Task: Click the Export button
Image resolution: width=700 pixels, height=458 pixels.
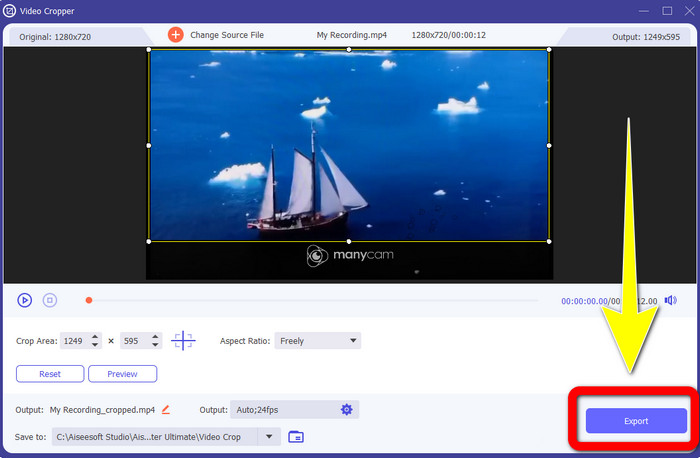Action: tap(636, 421)
